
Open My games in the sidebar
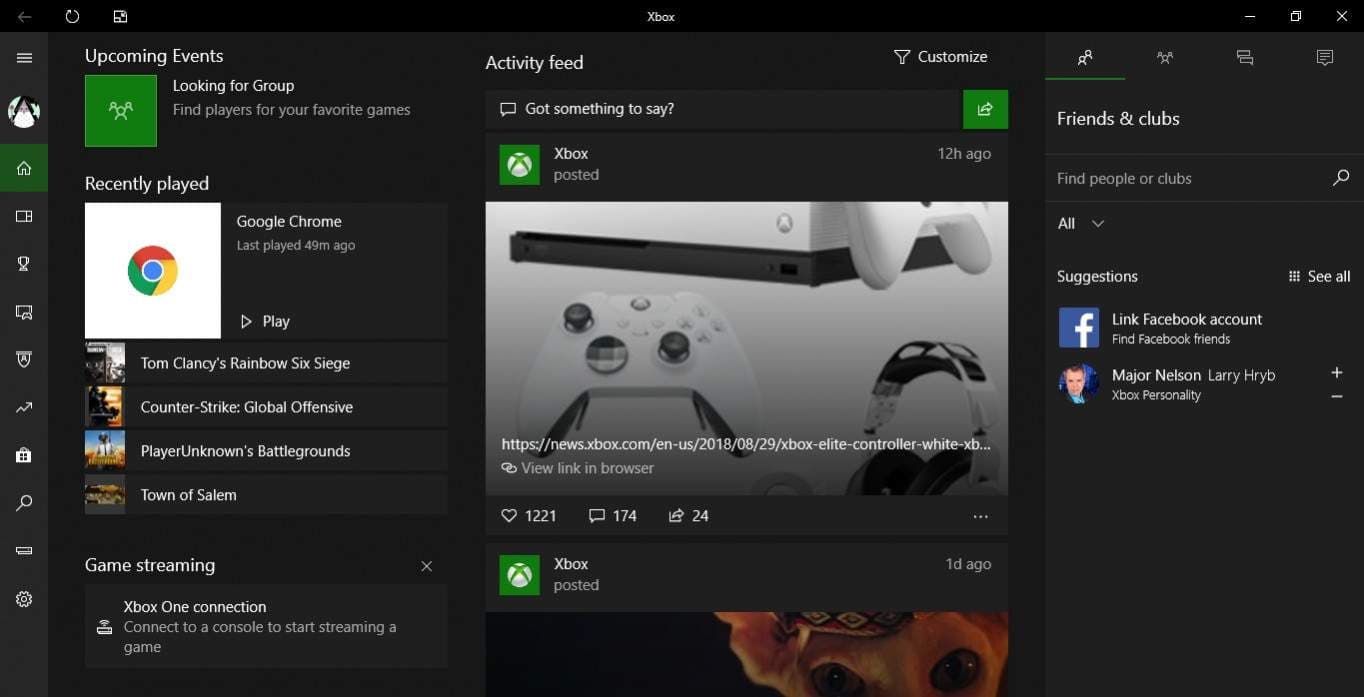coord(24,216)
